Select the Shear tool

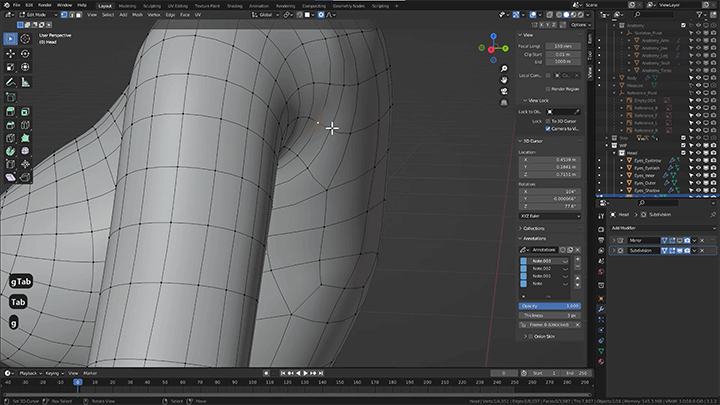click(11, 177)
